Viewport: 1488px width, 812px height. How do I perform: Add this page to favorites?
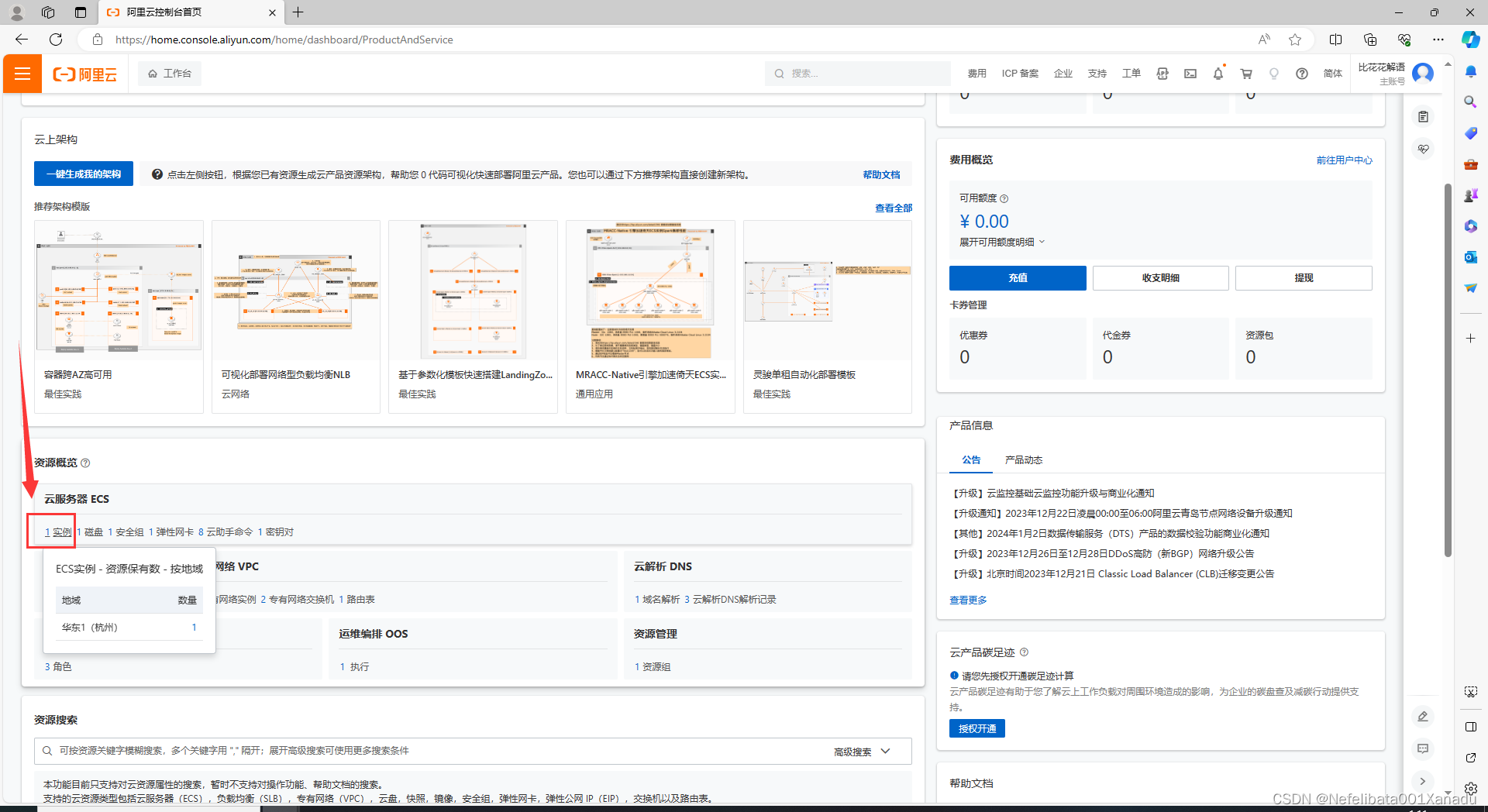[1295, 40]
